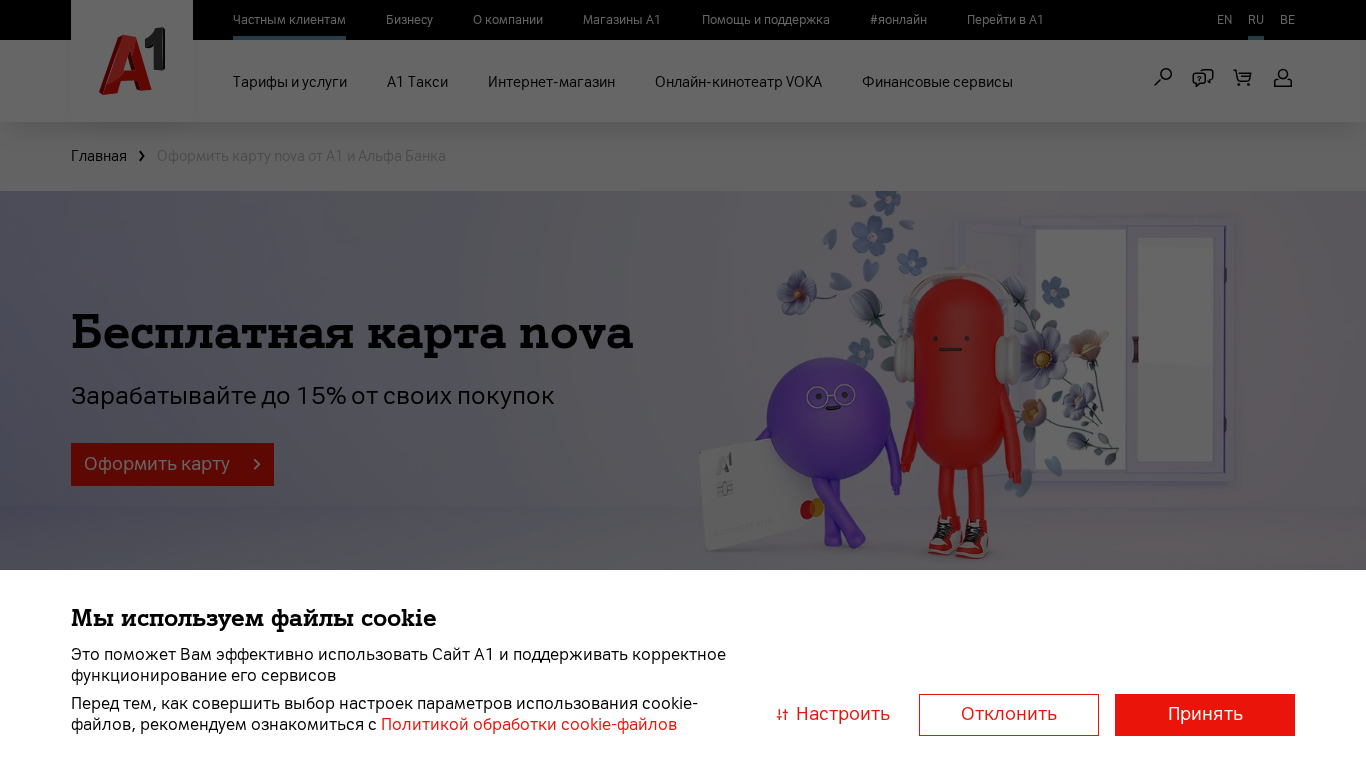
Task: Open Политикой обработки cookie-файлов link
Action: tap(529, 724)
